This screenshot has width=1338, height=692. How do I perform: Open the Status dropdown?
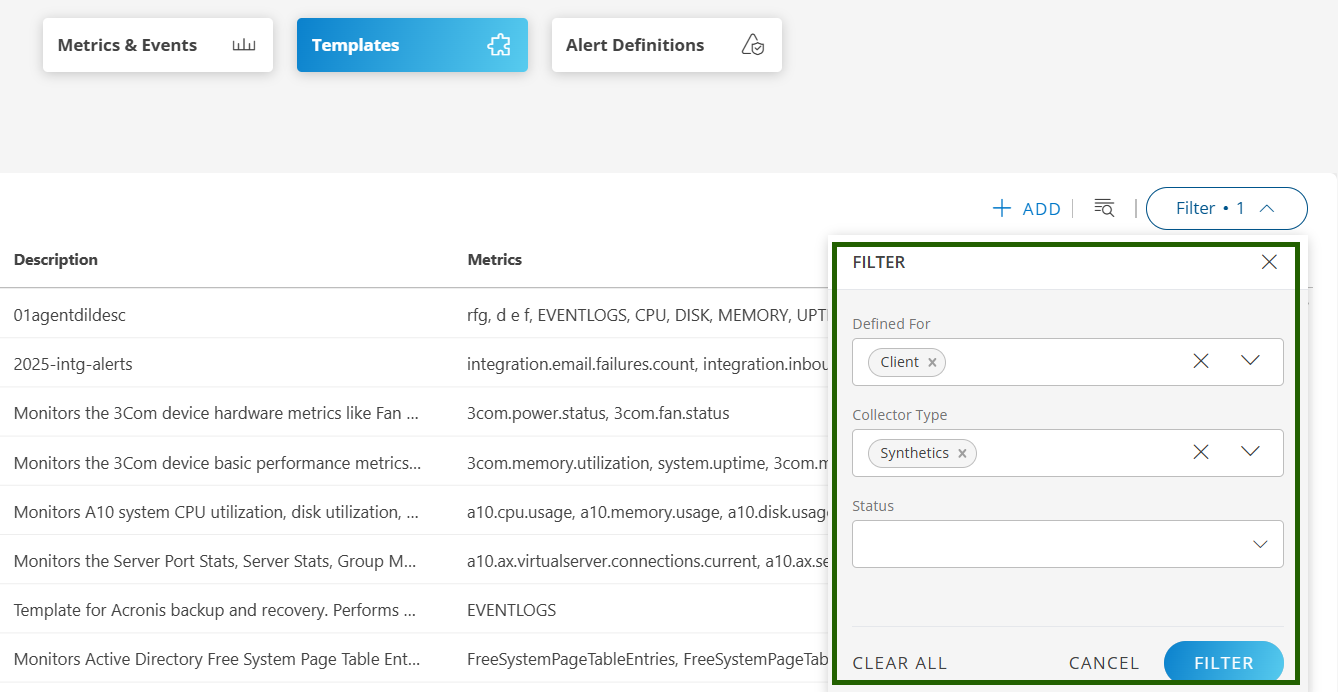[x=1067, y=544]
